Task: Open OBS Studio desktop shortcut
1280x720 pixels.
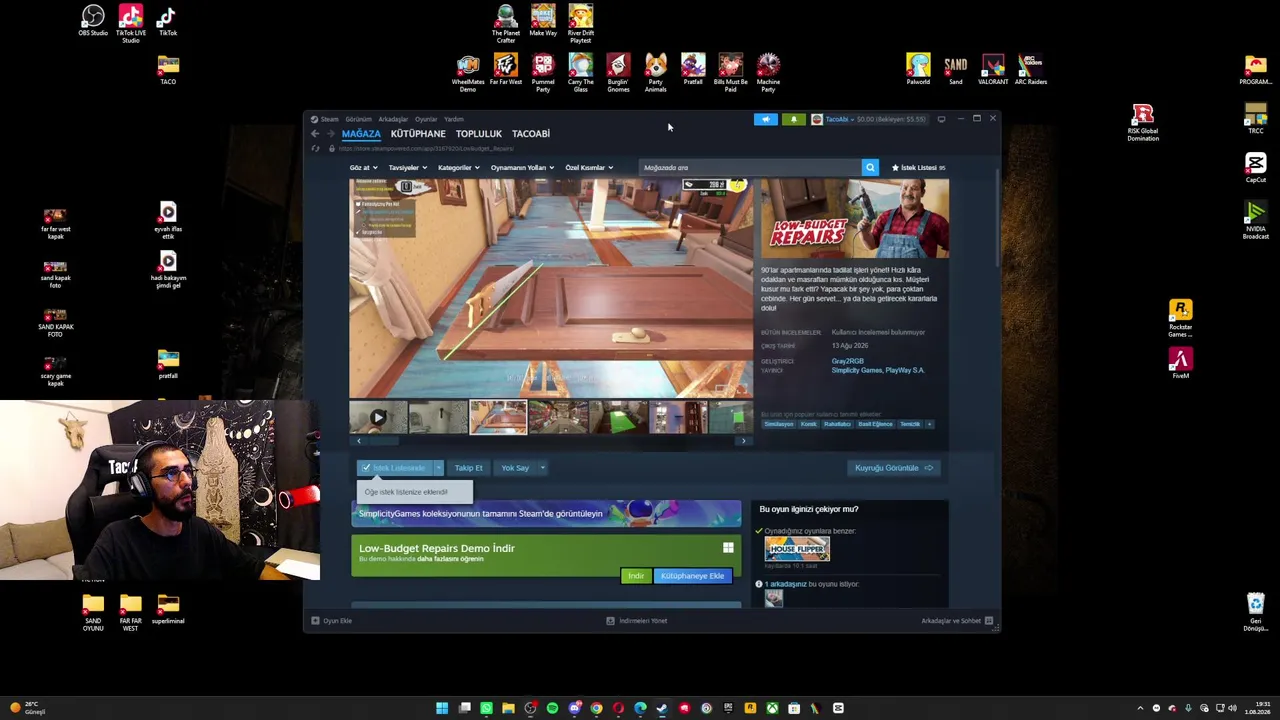Action: (93, 21)
